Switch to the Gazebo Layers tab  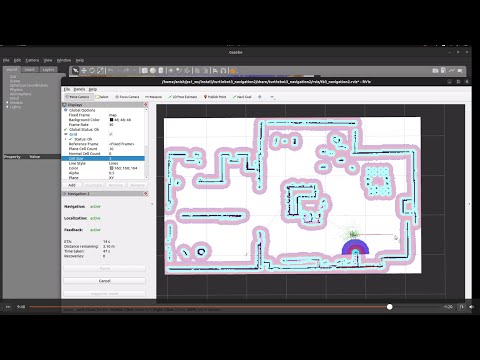[x=48, y=70]
